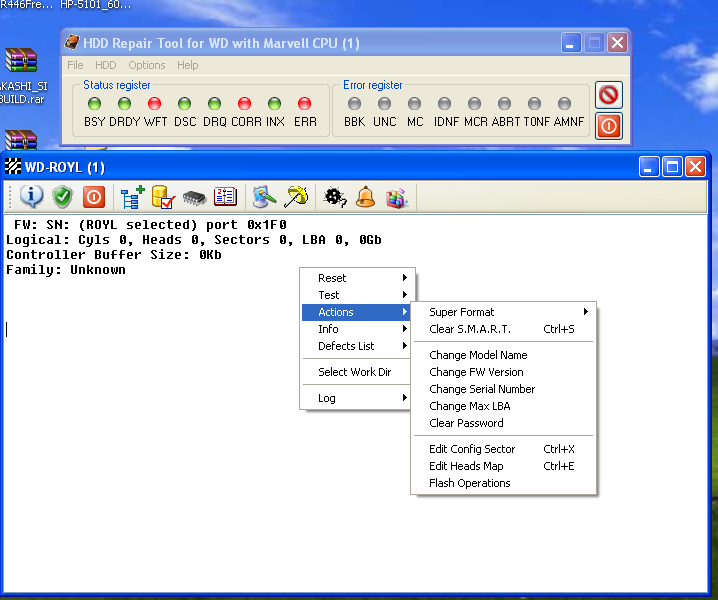
Task: Click the UNC error register indicator
Action: (x=384, y=104)
